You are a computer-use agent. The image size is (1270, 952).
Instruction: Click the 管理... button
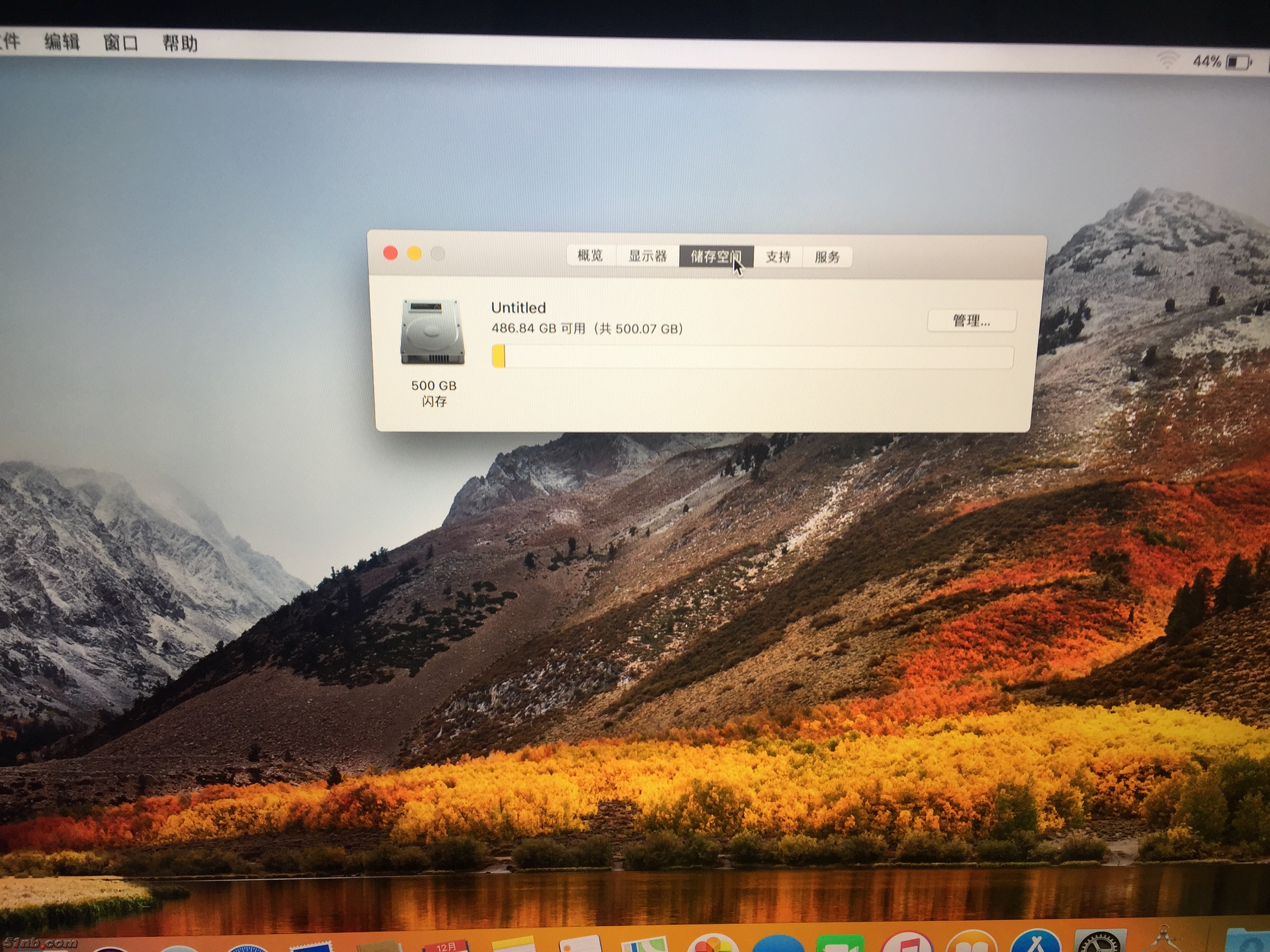point(972,321)
